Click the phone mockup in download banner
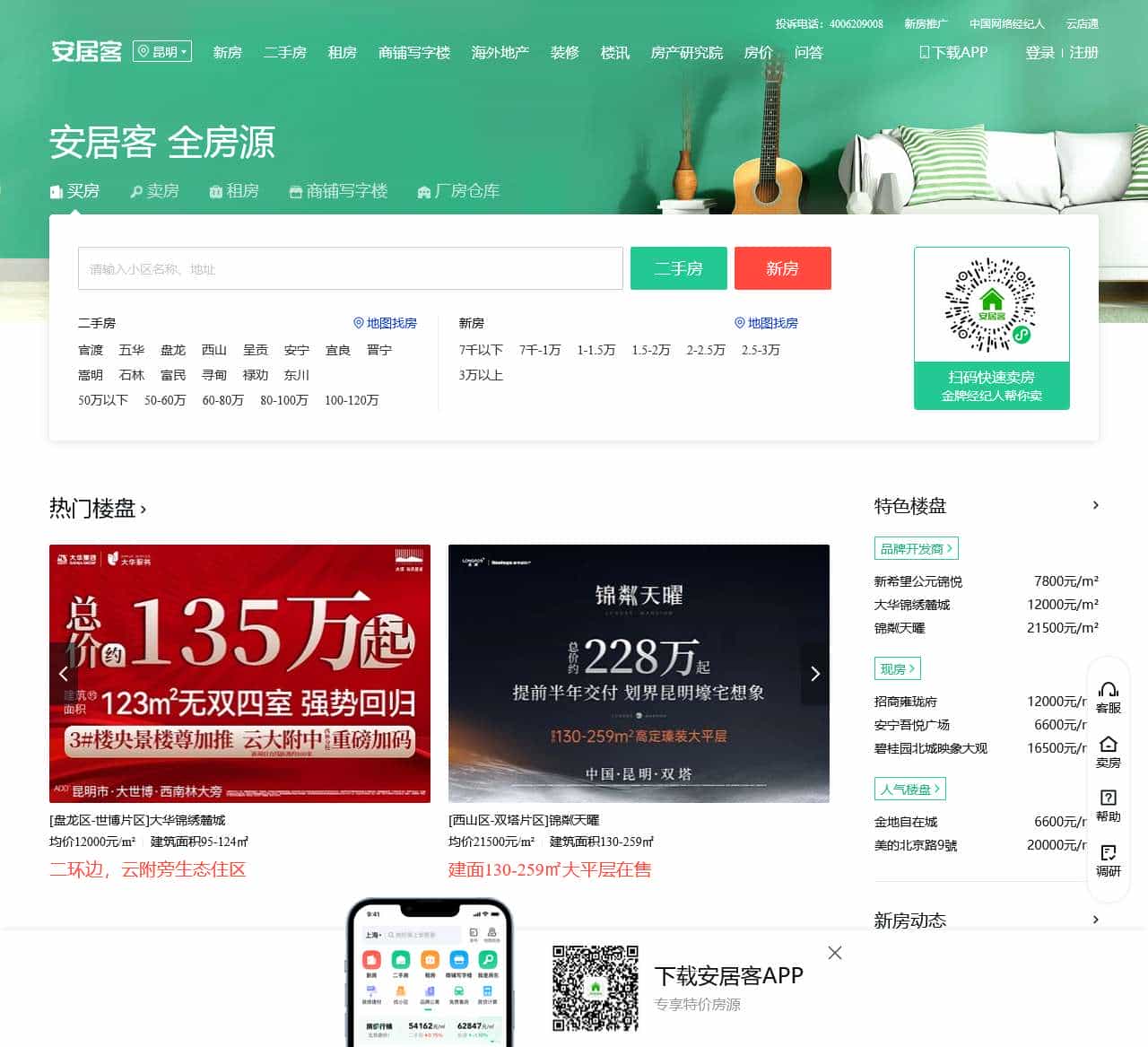The width and height of the screenshot is (1148, 1047). click(x=429, y=973)
